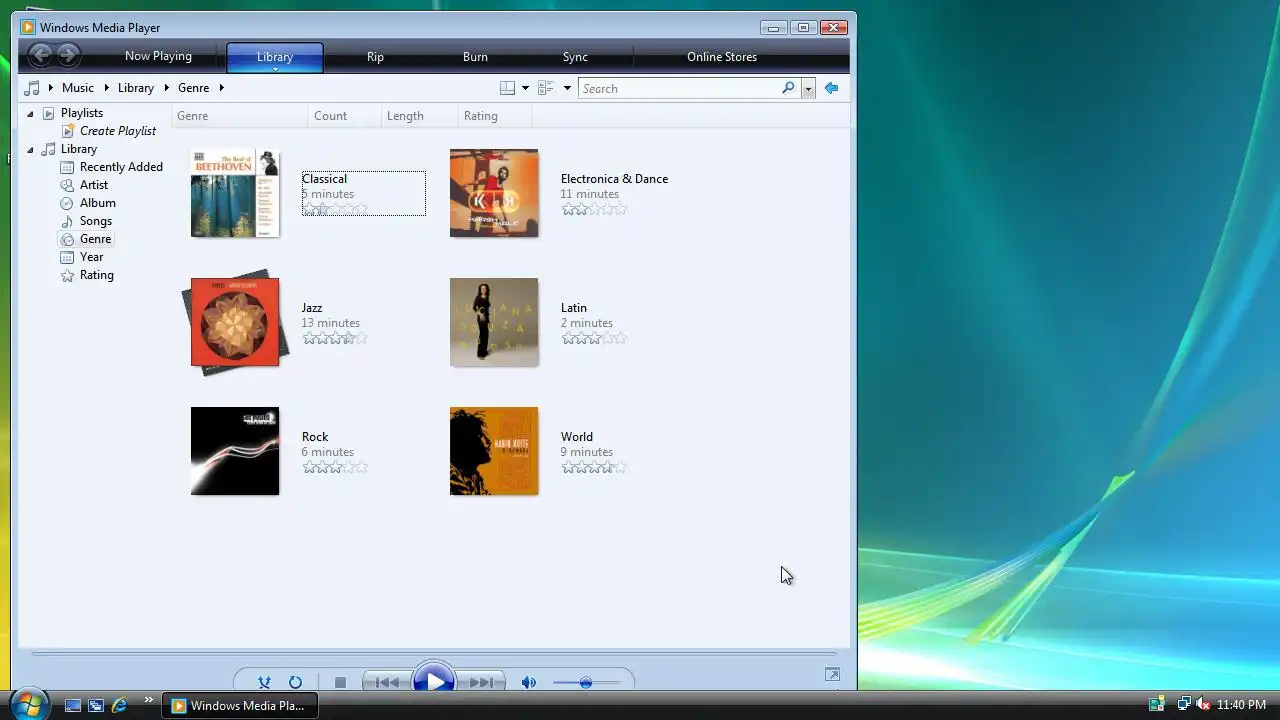Screen dimensions: 1280x720
Task: Select Library in the navigation pane
Action: [x=79, y=149]
